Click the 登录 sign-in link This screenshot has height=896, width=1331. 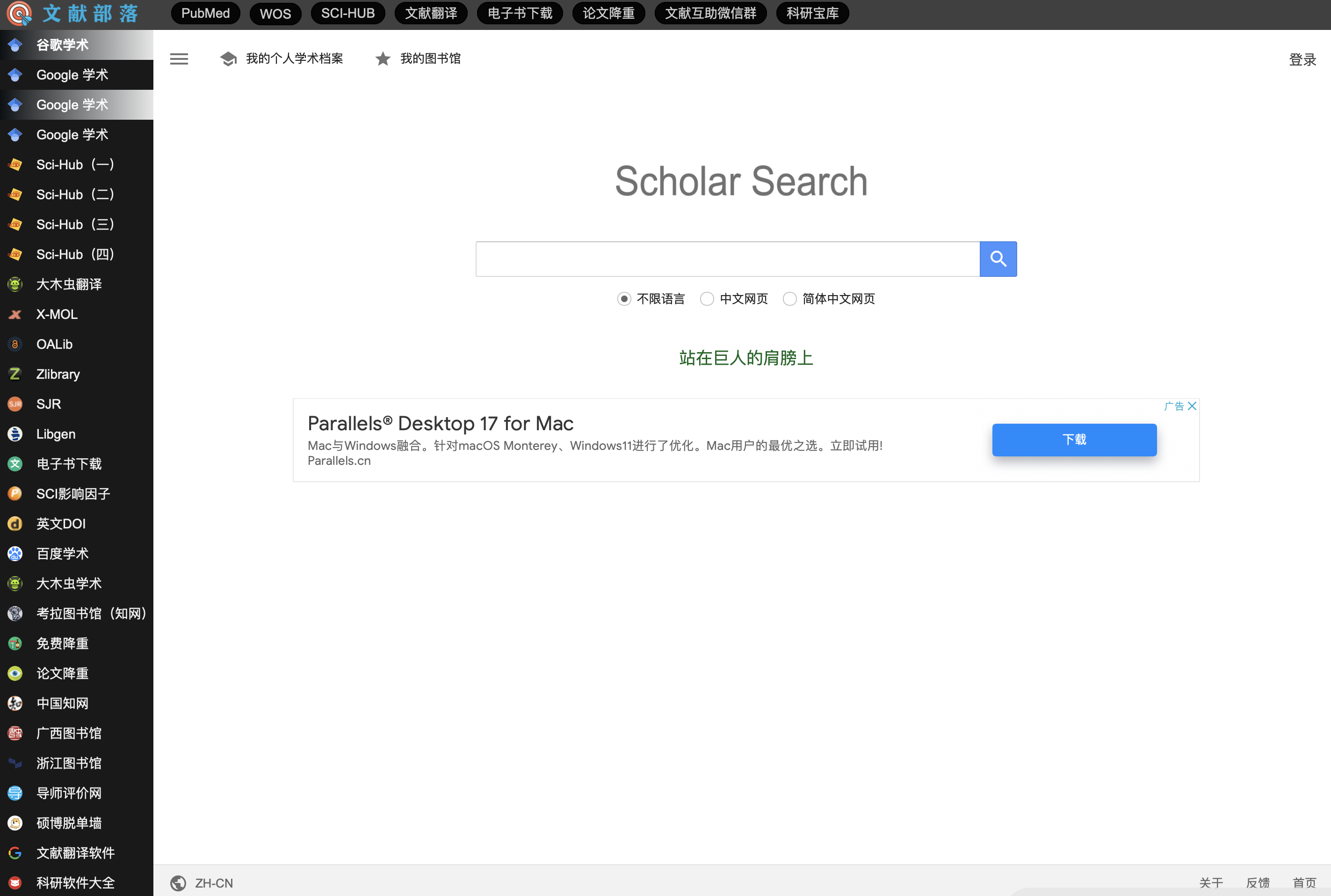(x=1302, y=59)
